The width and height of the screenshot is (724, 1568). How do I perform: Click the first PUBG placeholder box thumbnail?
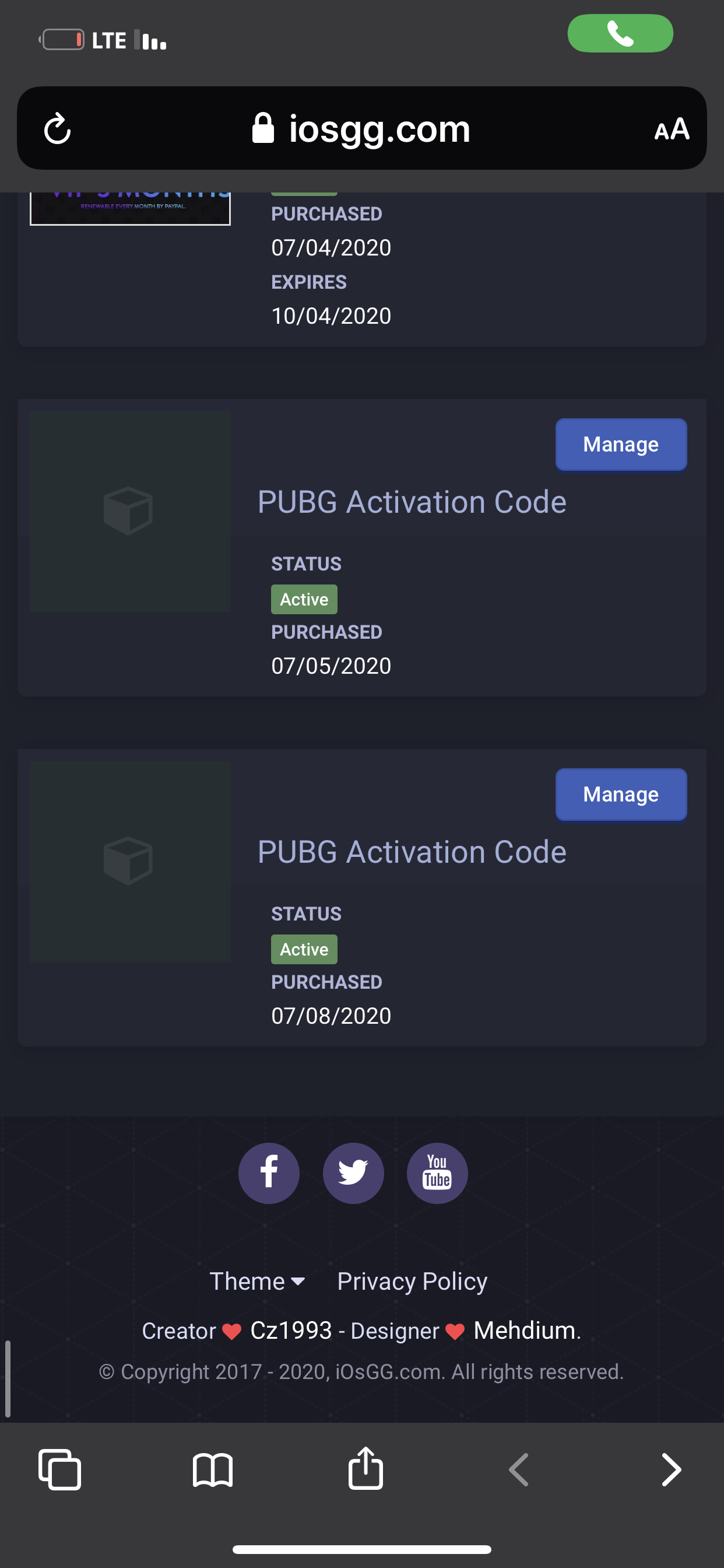click(130, 512)
